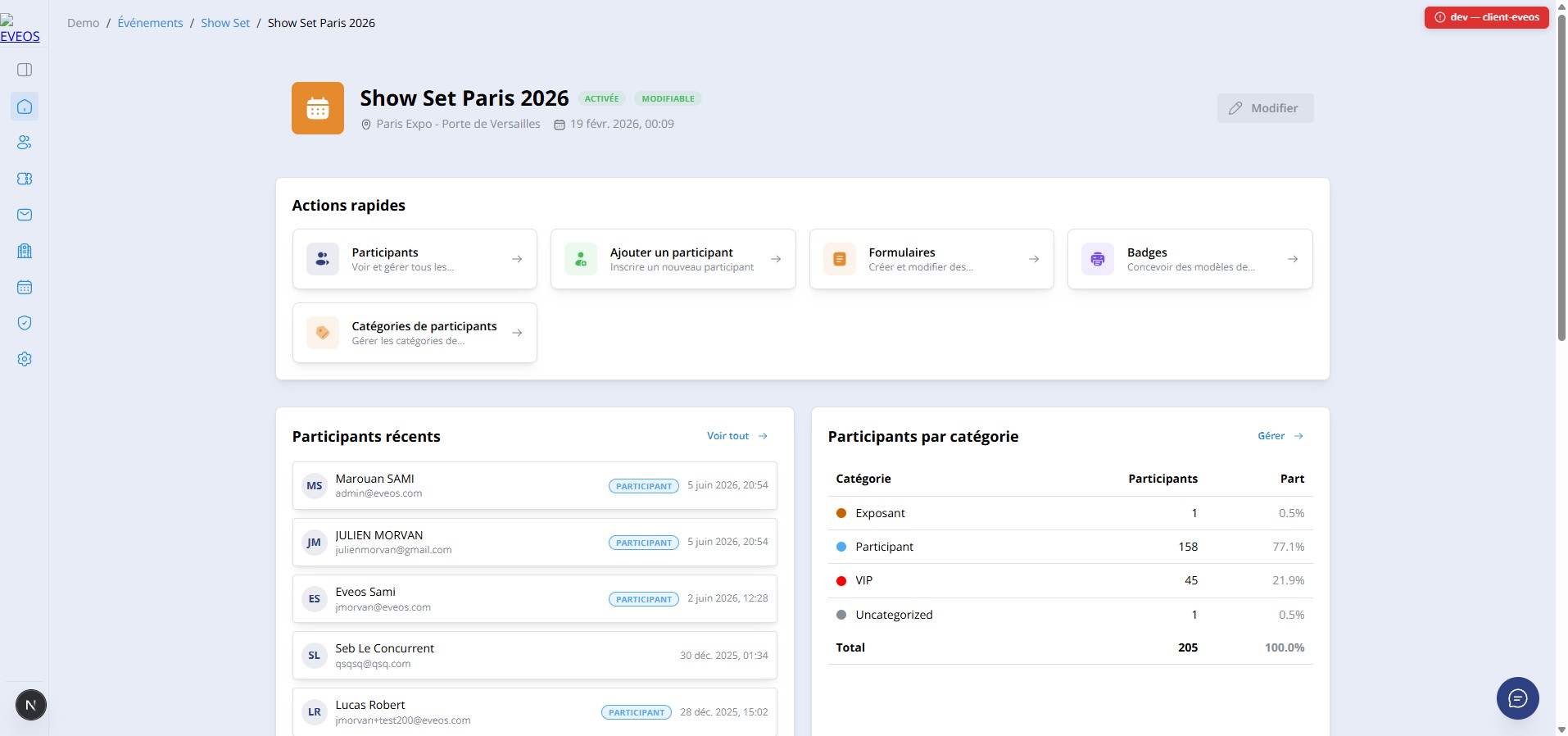Open the chat bubble support widget

(x=1517, y=698)
